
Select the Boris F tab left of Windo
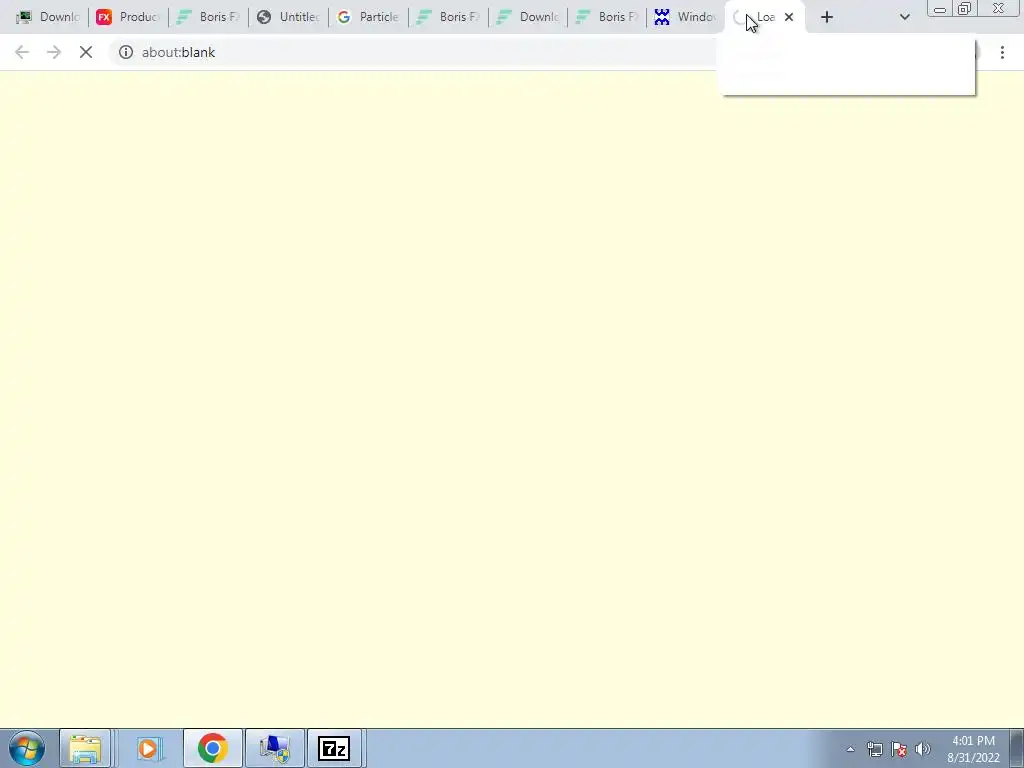coord(607,17)
